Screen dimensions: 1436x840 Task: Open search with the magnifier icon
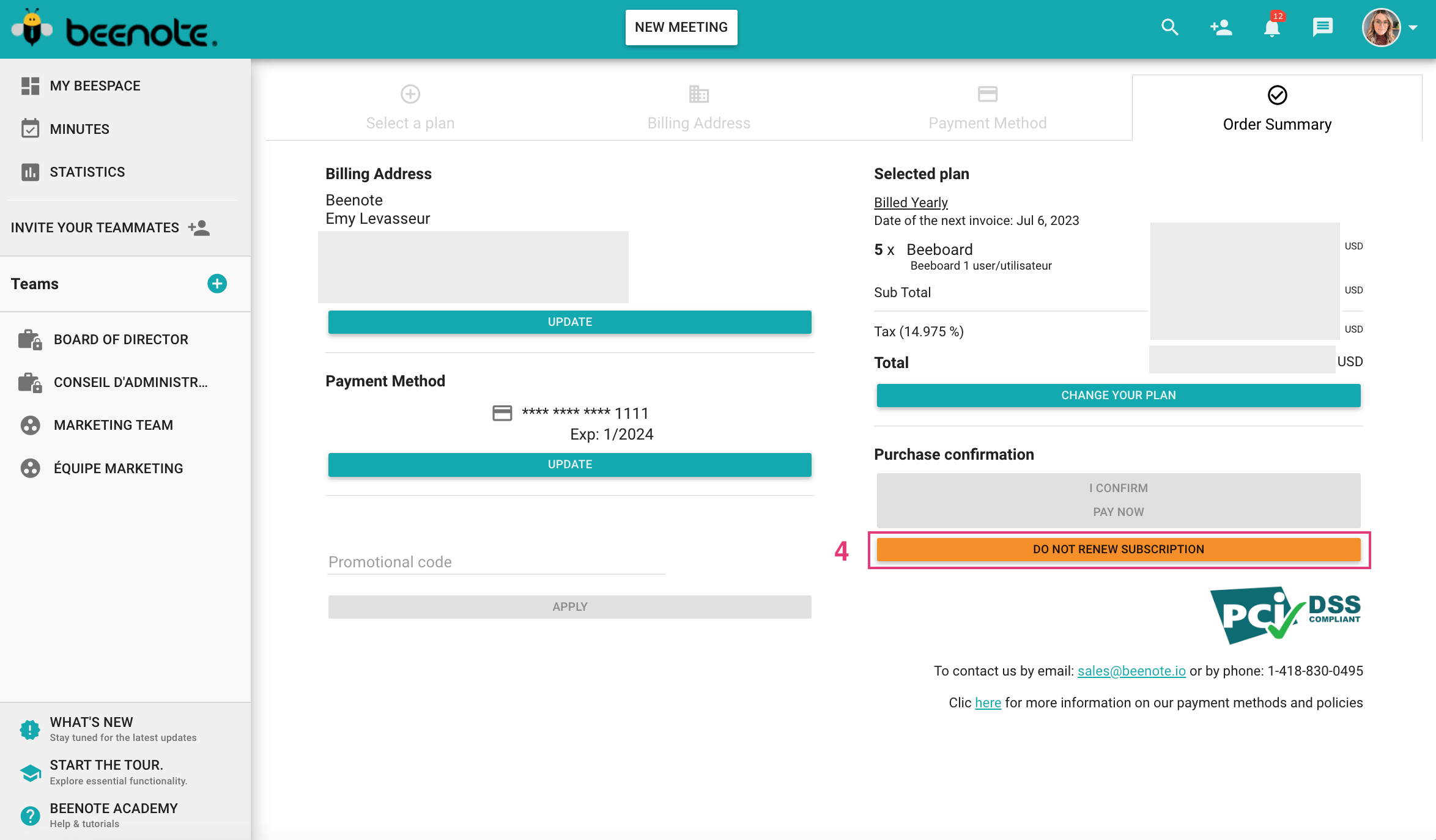click(1169, 28)
